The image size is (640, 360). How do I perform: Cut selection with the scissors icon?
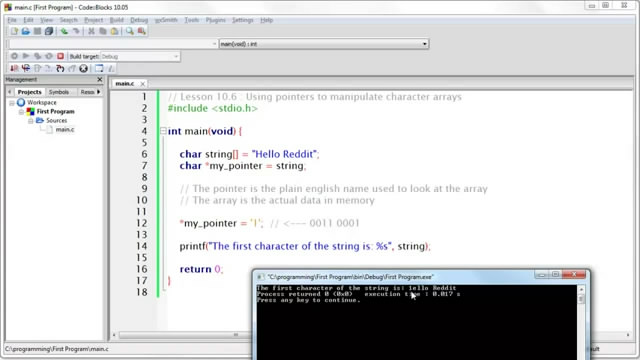tap(91, 31)
